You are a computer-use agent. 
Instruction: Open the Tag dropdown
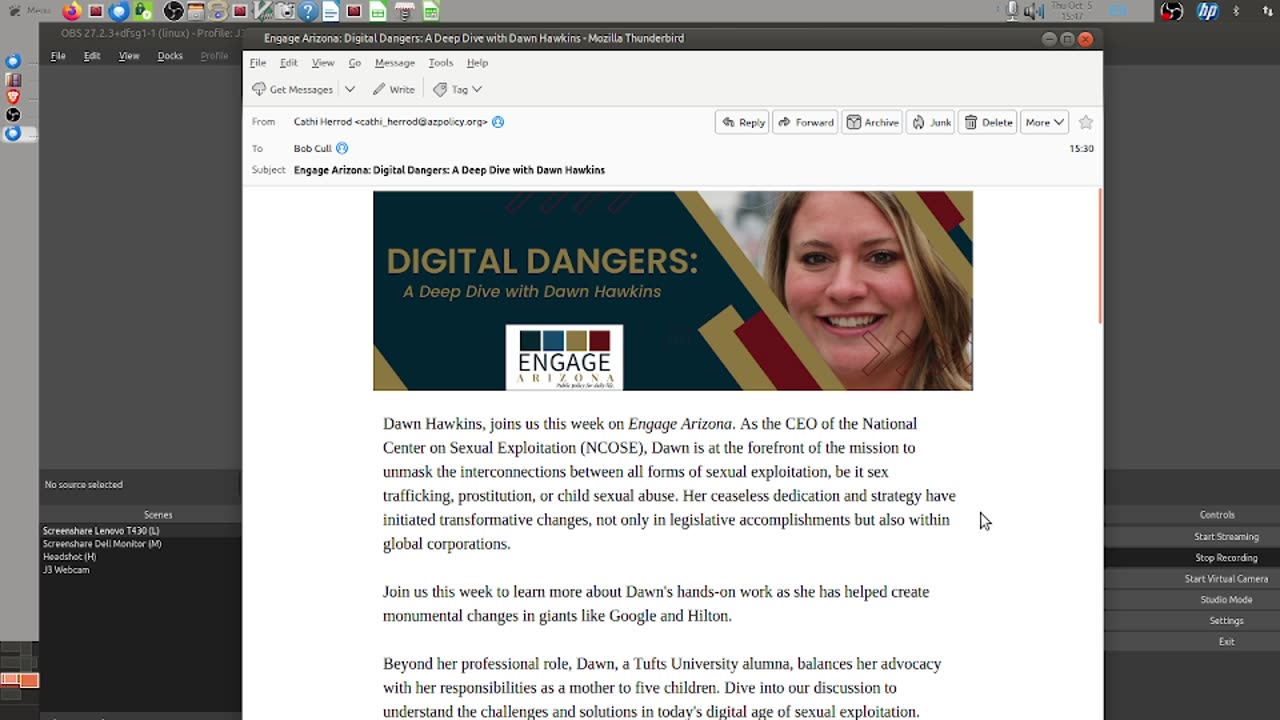pyautogui.click(x=458, y=89)
